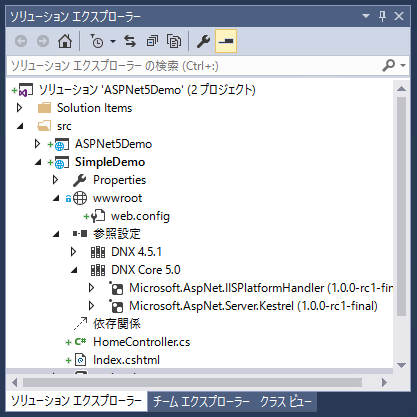The width and height of the screenshot is (417, 417).
Task: Click the SimpleDemo web project icon
Action: (x=61, y=162)
